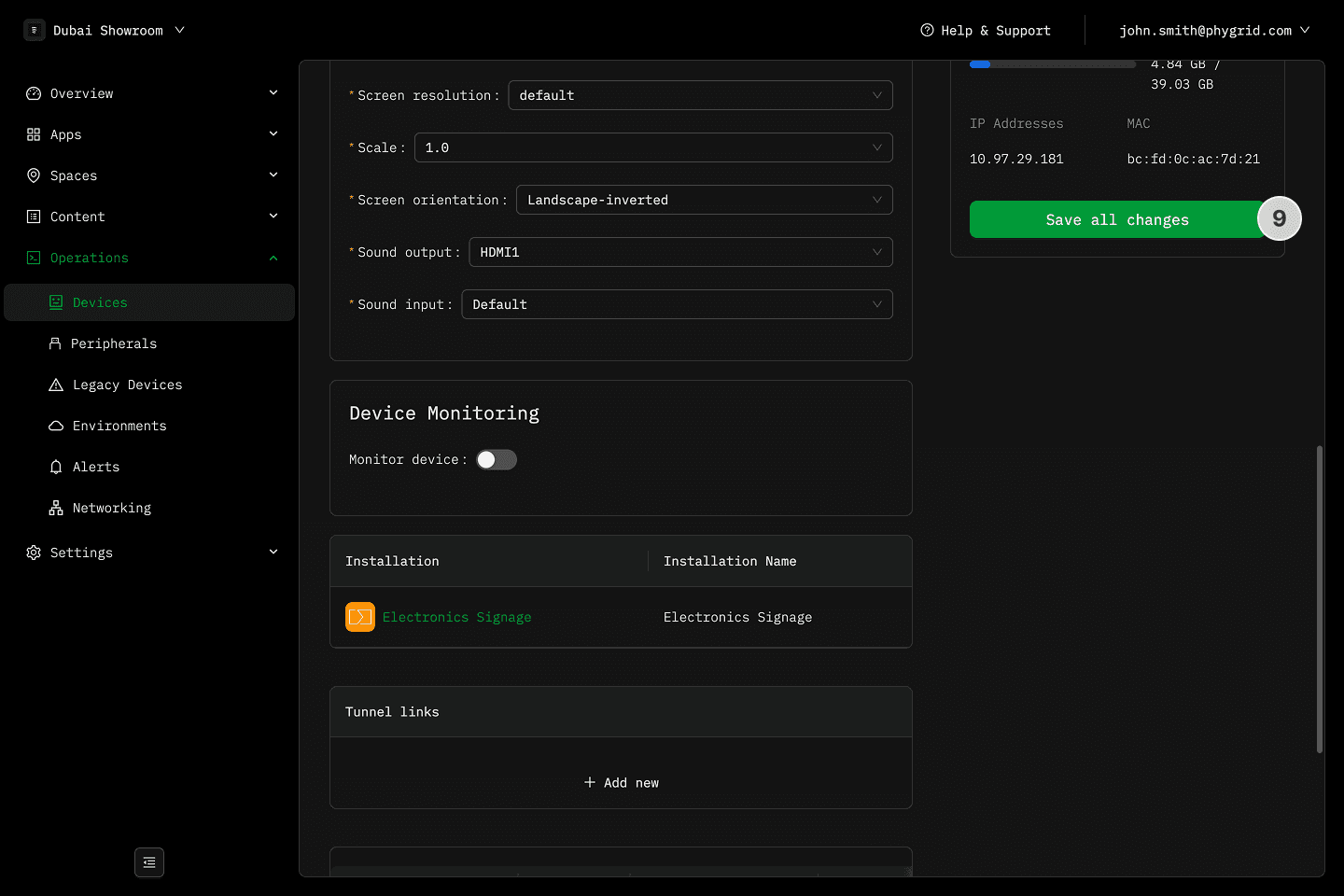This screenshot has width=1344, height=896.
Task: Click the Device Monitoring heading
Action: pos(444,413)
